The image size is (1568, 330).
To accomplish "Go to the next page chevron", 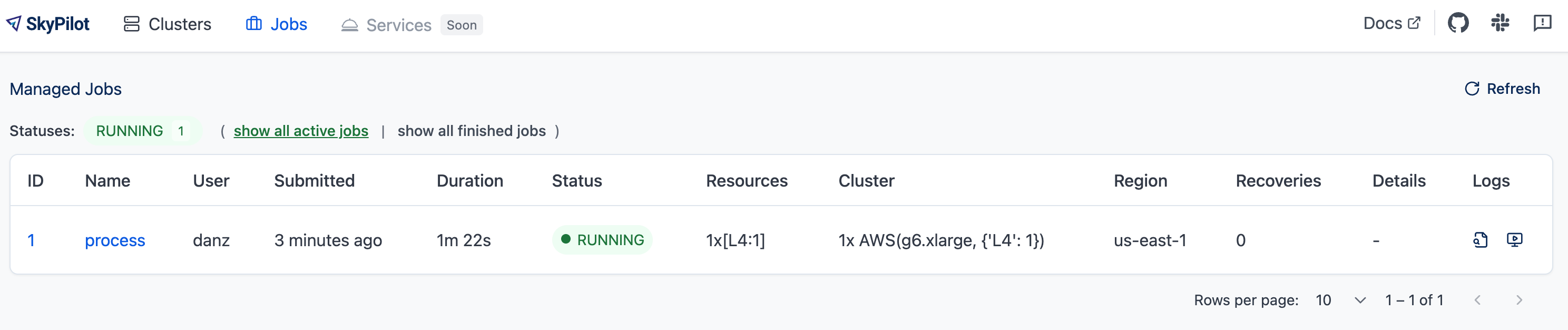I will [1518, 300].
